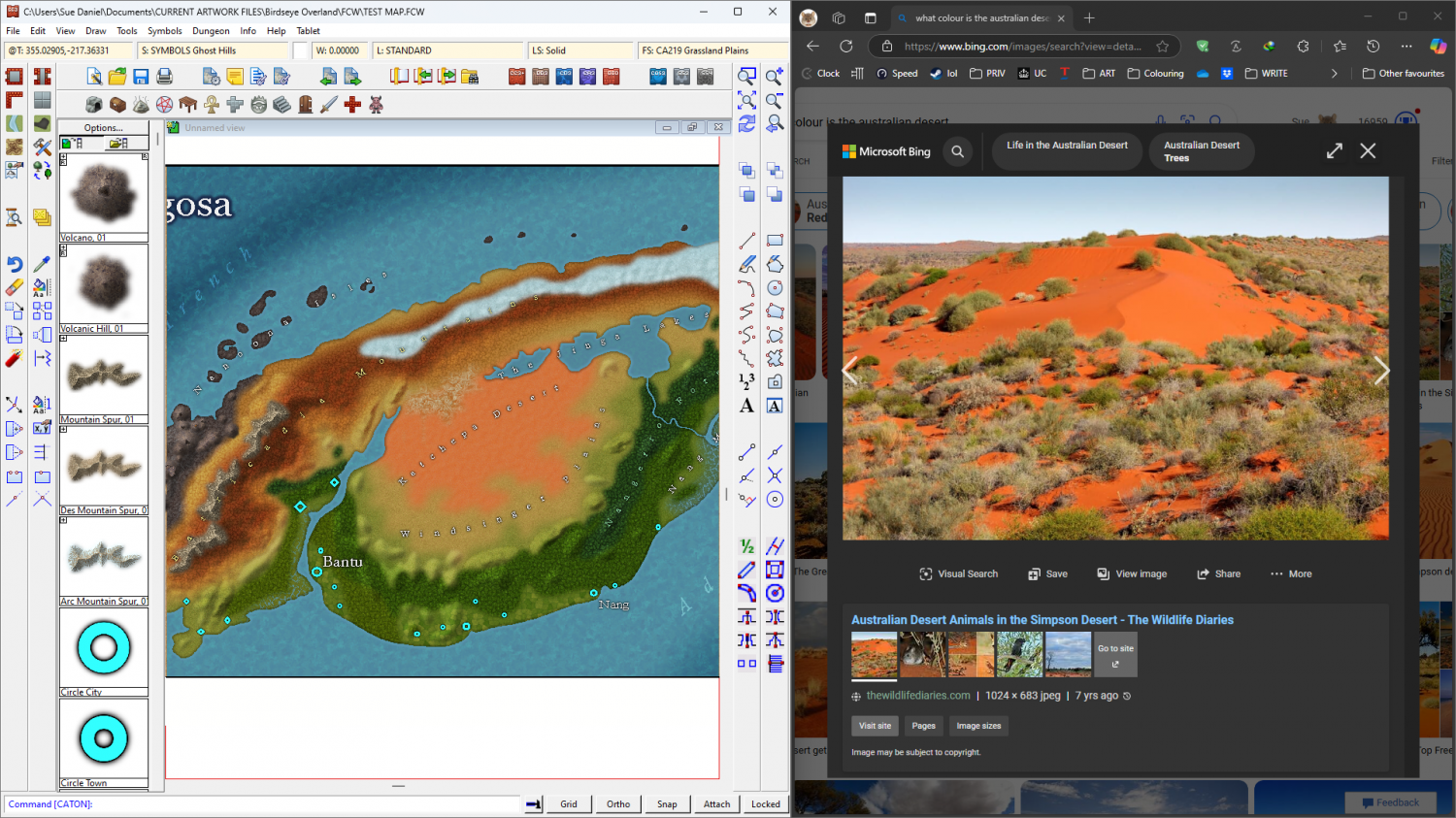
Task: Click the Visual Search button
Action: coord(959,573)
